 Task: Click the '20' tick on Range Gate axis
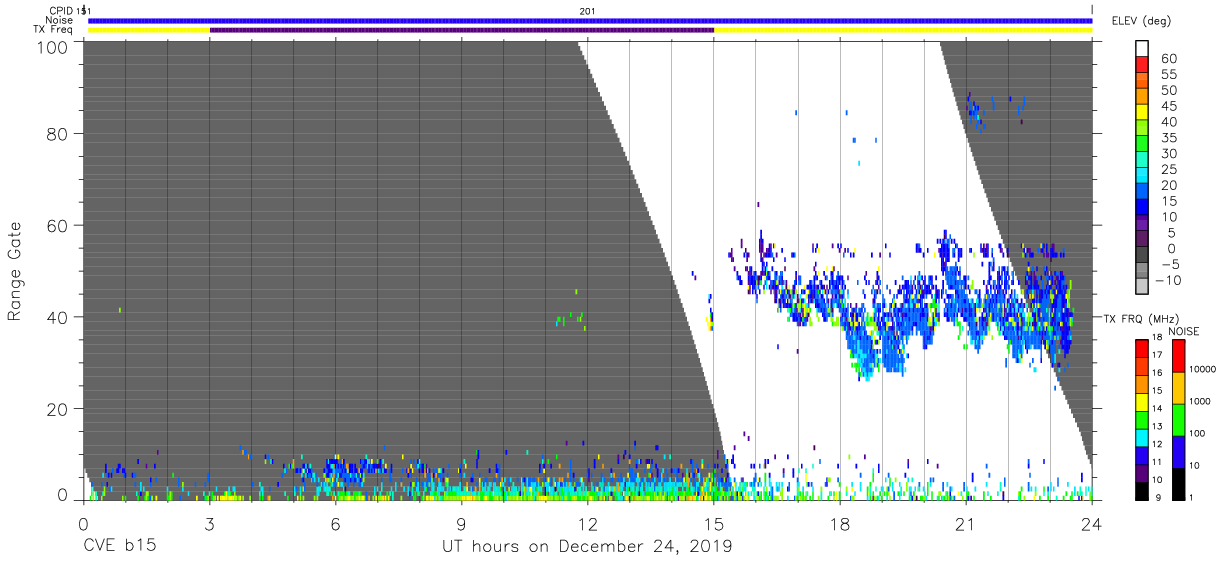58,409
